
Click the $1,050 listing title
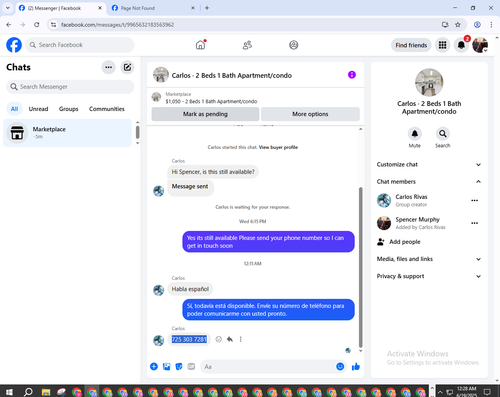point(211,101)
